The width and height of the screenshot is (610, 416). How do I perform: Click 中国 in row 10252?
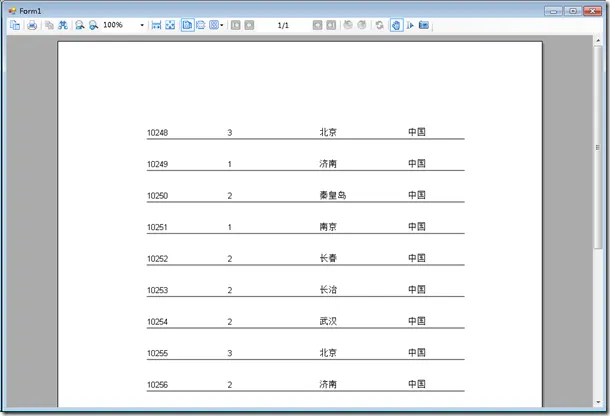pos(417,258)
